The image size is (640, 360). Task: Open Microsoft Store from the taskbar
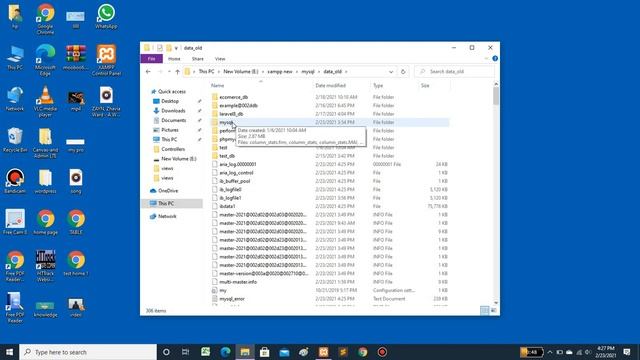pyautogui.click(x=264, y=352)
